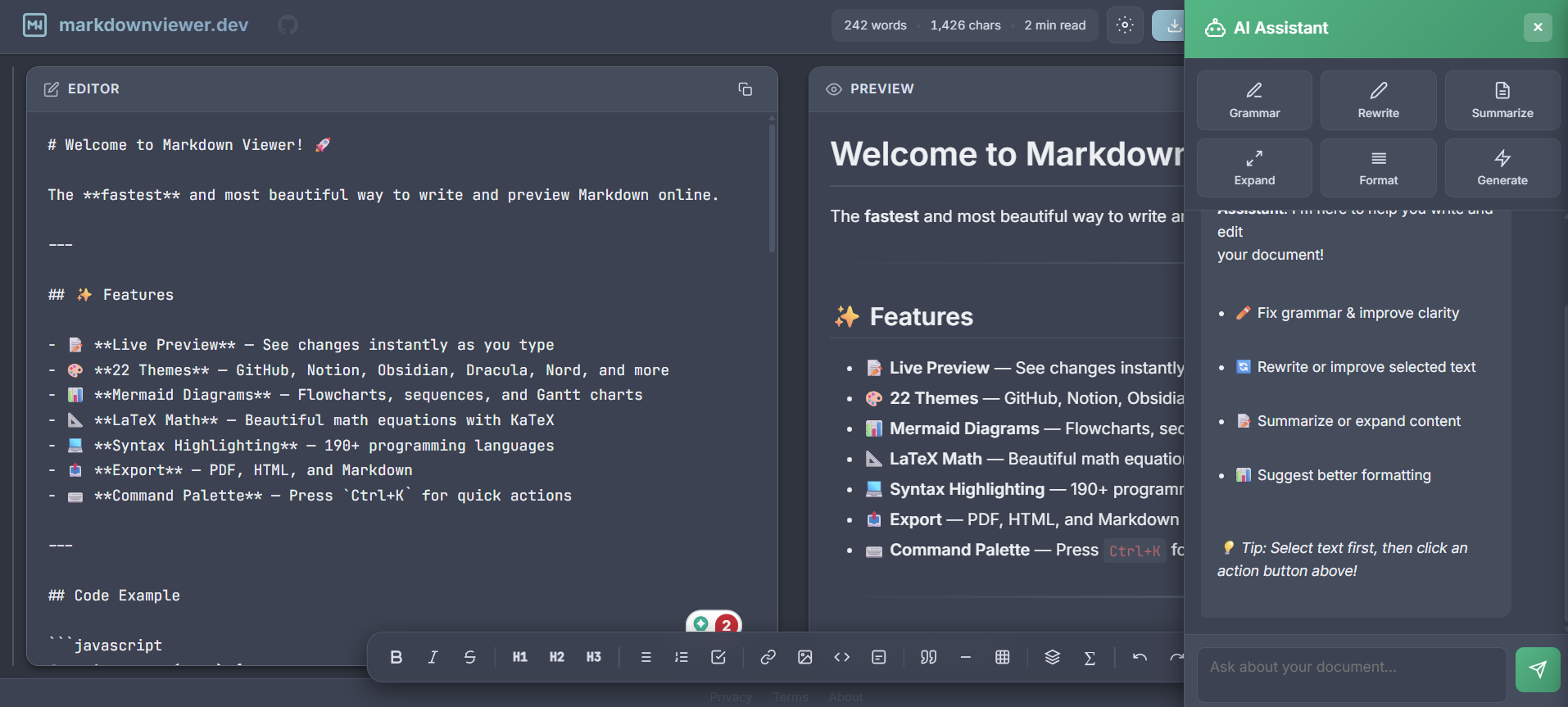
Task: Insert a hyperlink
Action: [x=768, y=657]
